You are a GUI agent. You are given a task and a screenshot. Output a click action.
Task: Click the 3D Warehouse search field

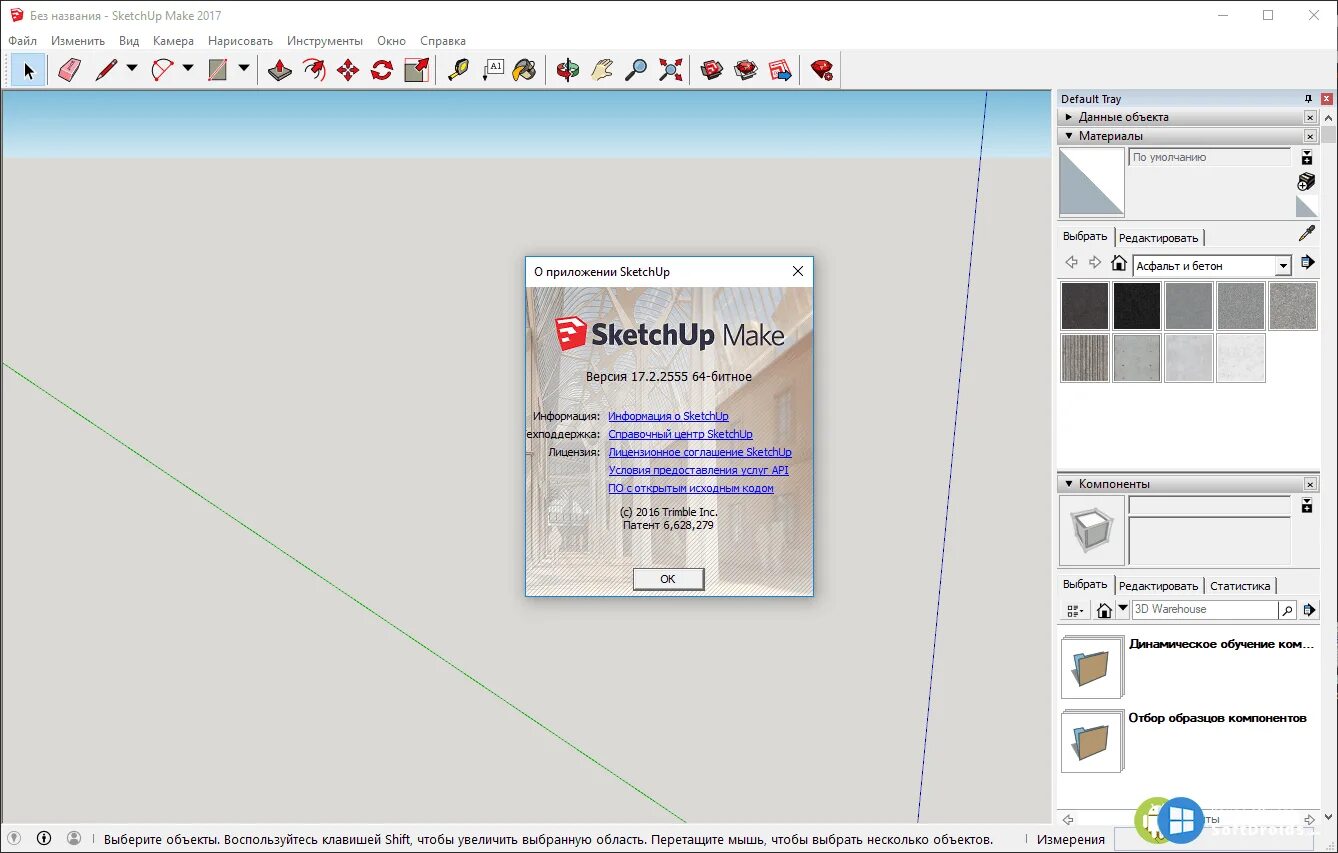(1204, 609)
